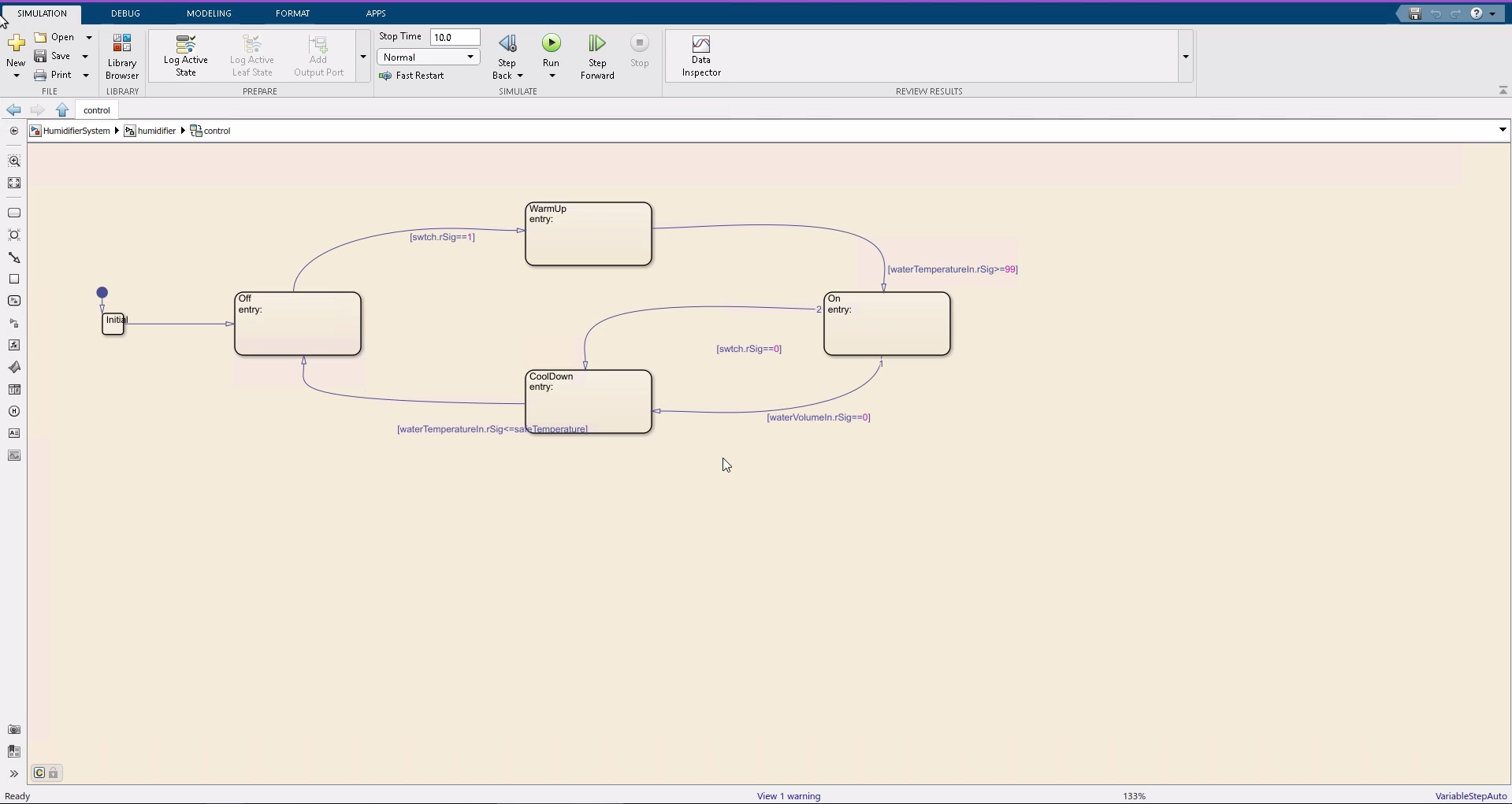Click the Step Forward icon

(596, 43)
